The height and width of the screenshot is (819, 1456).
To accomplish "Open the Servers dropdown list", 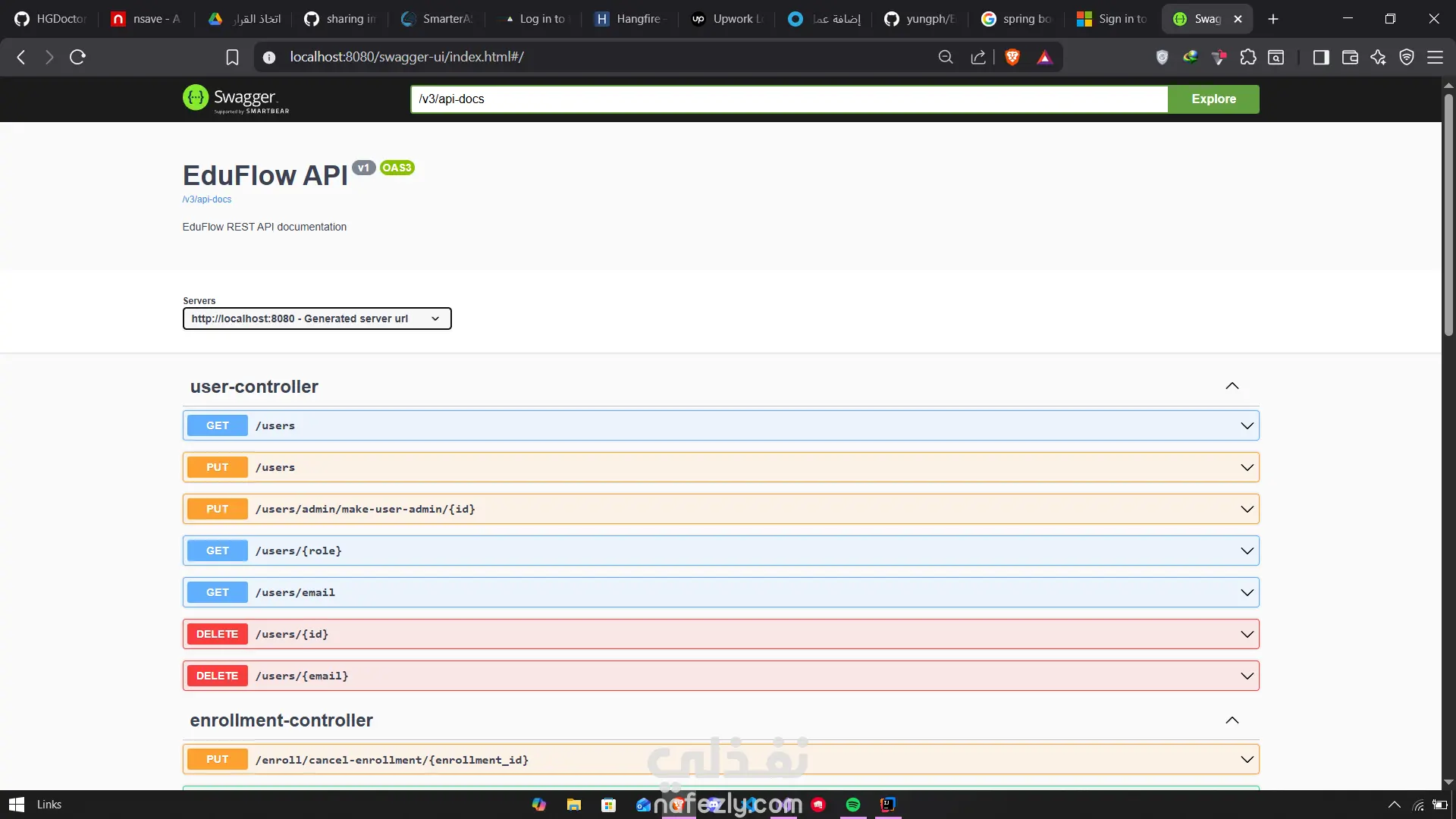I will point(316,318).
